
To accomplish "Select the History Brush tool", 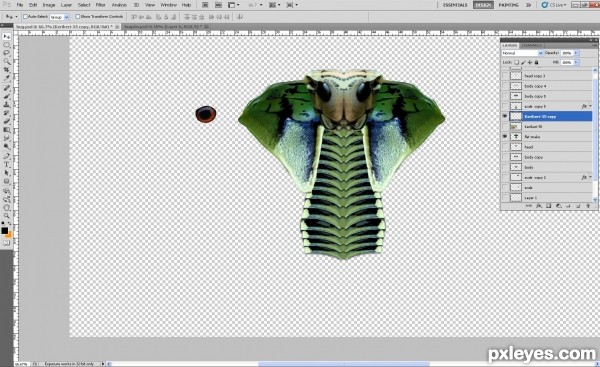I will [x=7, y=113].
